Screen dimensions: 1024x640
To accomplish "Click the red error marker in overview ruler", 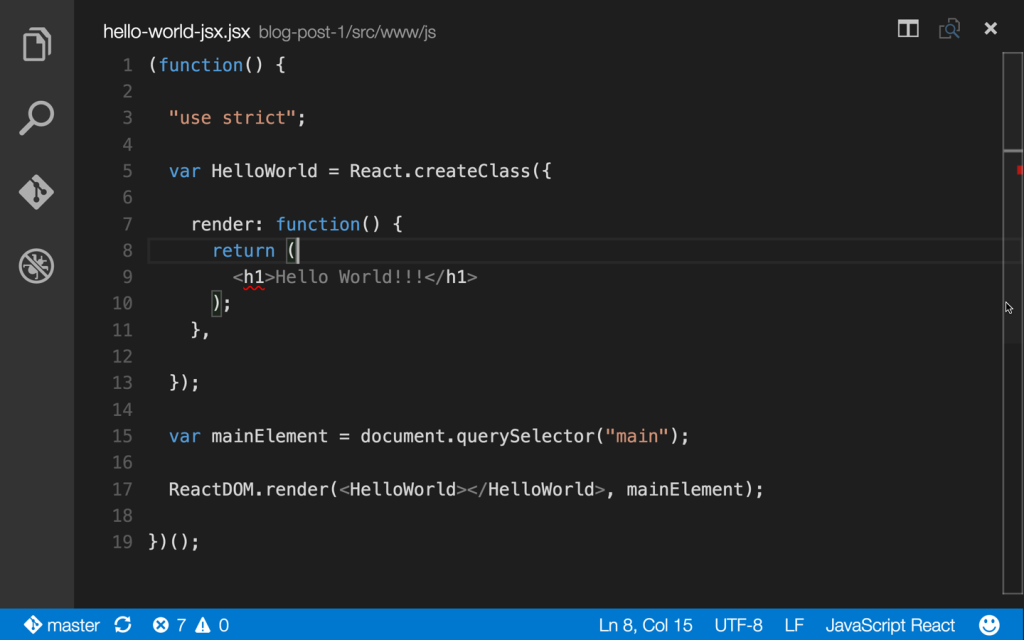I will click(1019, 170).
